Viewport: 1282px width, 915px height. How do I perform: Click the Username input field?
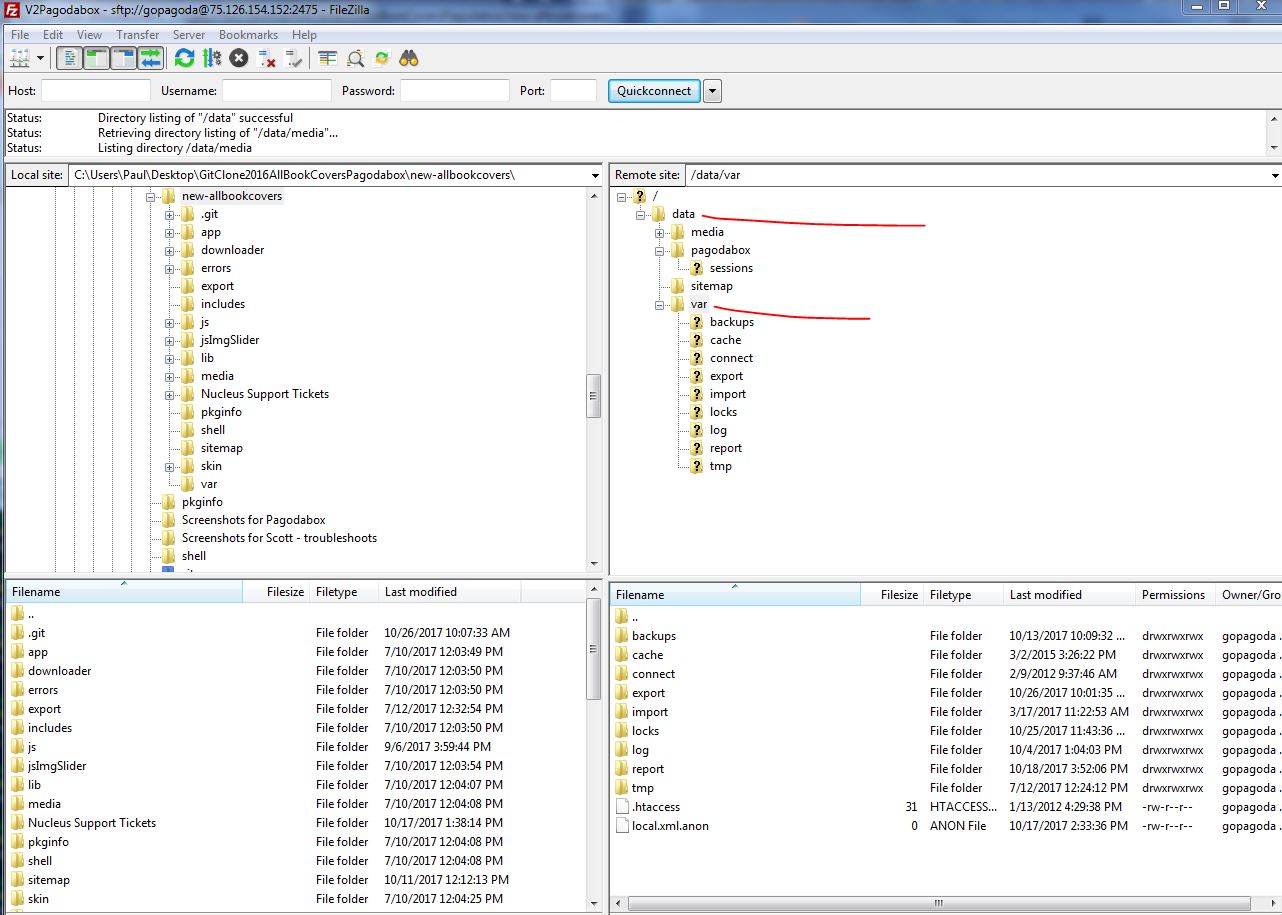coord(276,91)
